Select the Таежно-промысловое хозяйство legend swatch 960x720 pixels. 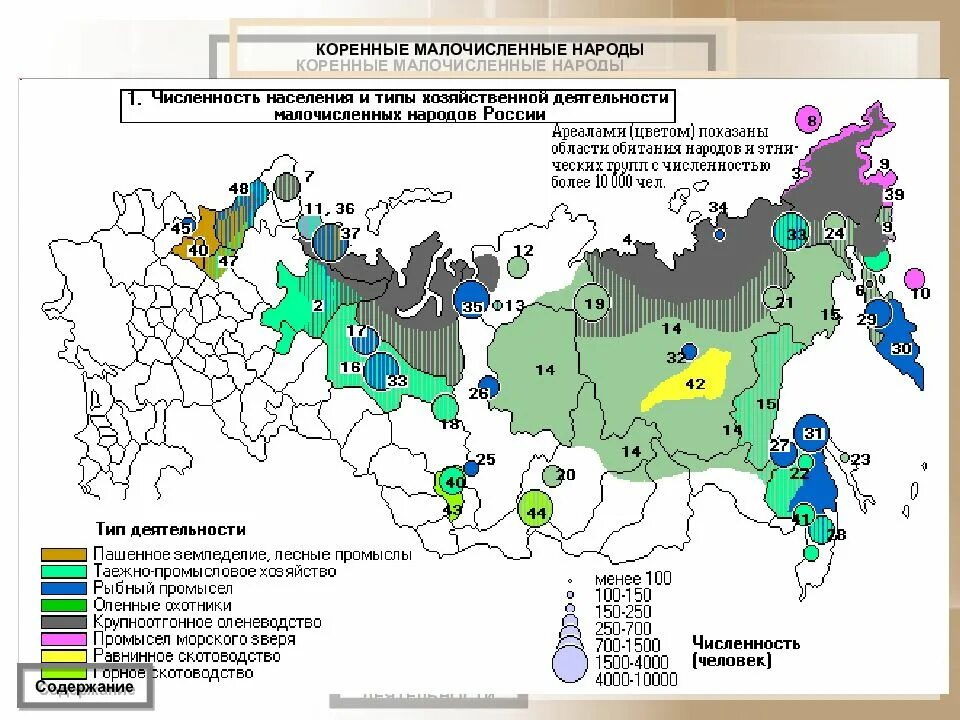(x=64, y=571)
